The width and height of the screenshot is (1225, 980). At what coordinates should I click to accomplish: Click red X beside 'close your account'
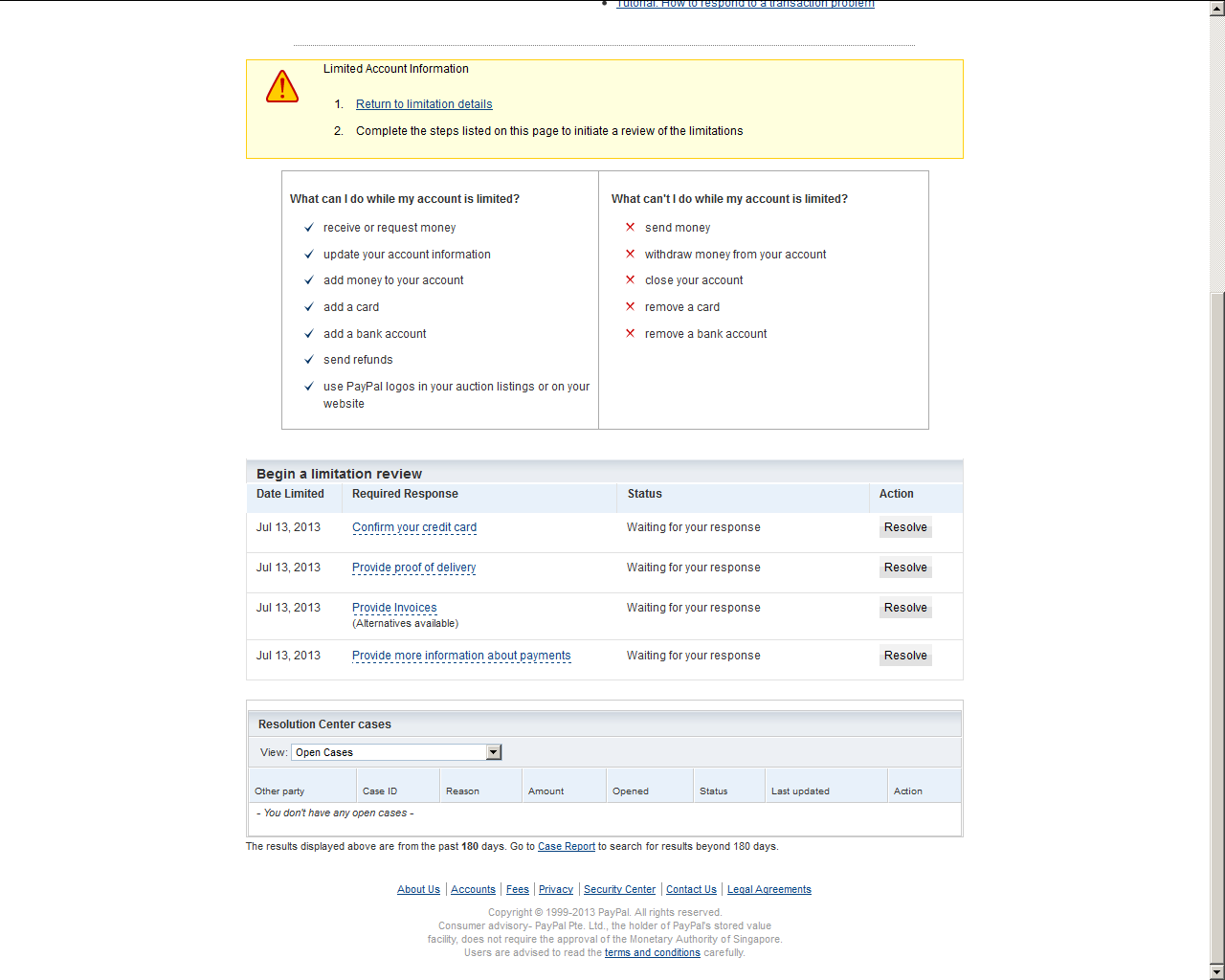coord(630,279)
